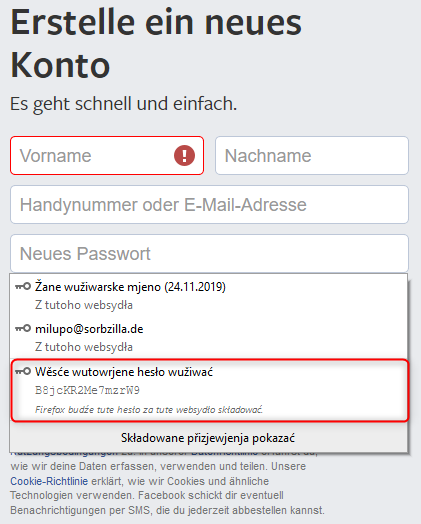This screenshot has width=421, height=524.
Task: Click the red error icon in Vorname field
Action: tap(184, 155)
